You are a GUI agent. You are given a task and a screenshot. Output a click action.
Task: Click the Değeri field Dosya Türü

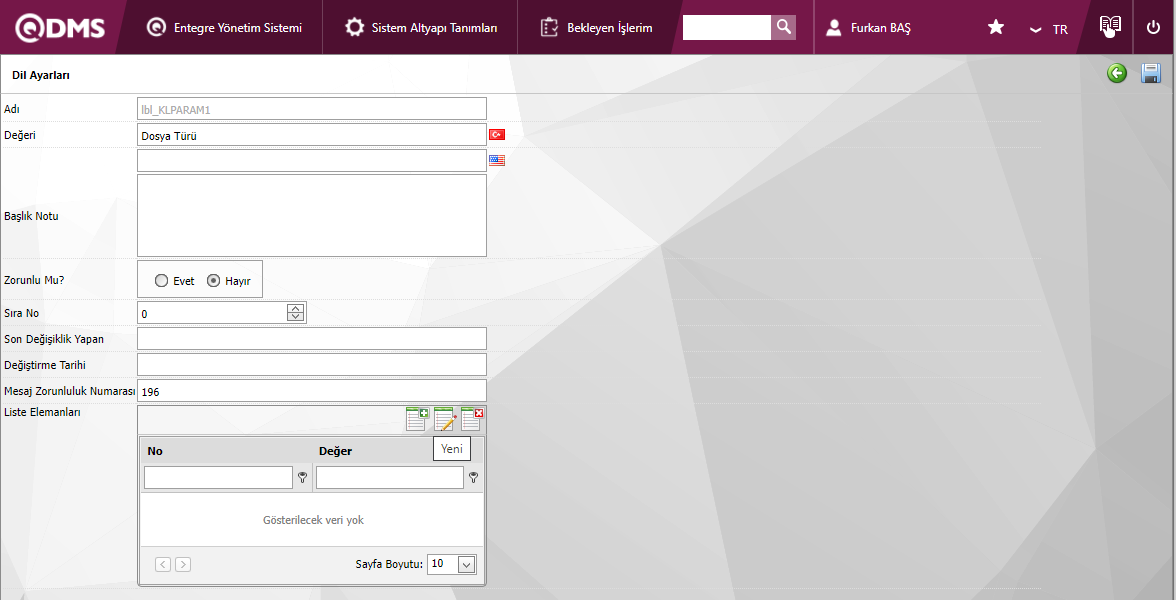(312, 135)
